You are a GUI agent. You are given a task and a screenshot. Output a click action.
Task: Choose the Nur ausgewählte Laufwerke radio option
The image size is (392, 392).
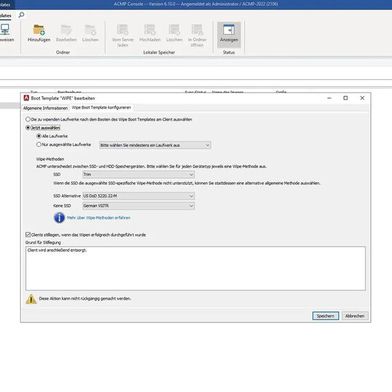click(39, 145)
